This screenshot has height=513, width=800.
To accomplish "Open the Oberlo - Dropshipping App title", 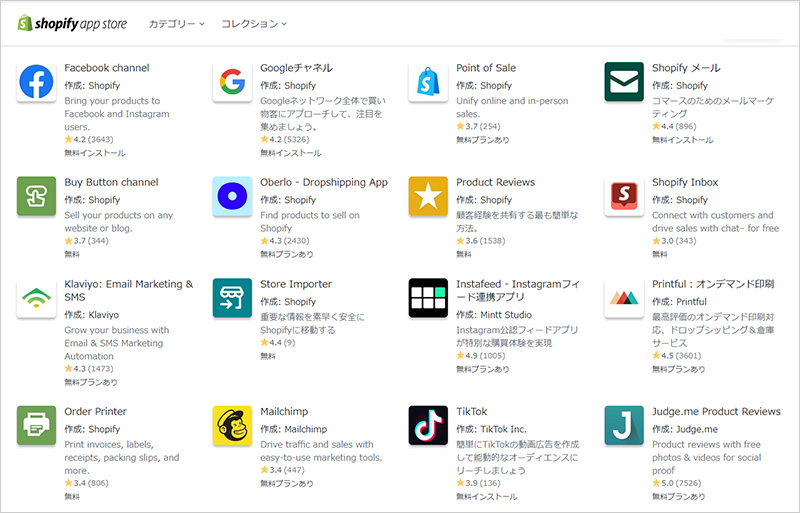I will click(324, 182).
